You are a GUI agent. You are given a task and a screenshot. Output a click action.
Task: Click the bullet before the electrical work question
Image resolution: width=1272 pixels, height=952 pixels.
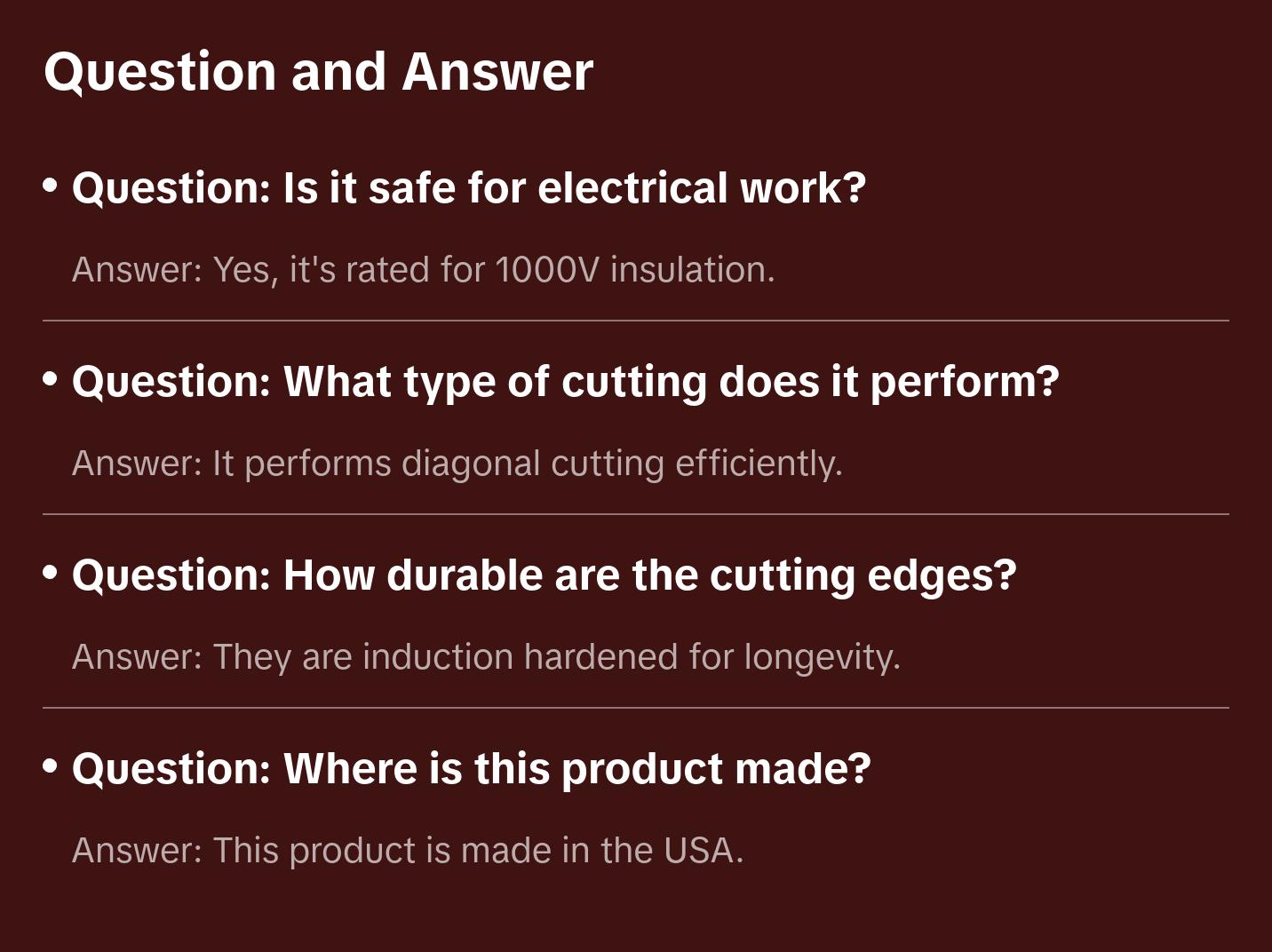click(x=51, y=186)
